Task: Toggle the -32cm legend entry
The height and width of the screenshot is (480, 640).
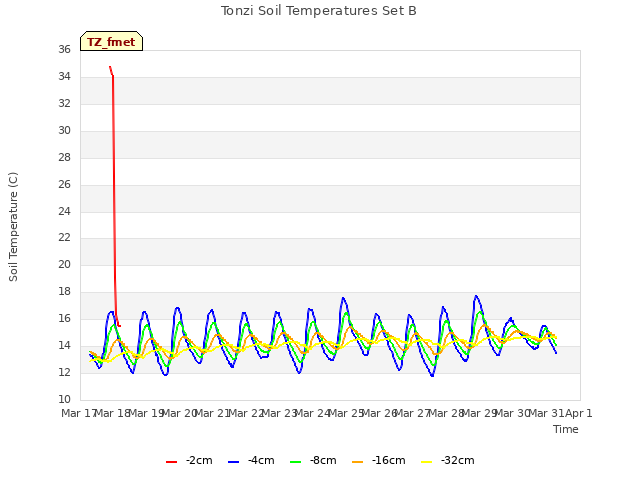Action: point(447,460)
